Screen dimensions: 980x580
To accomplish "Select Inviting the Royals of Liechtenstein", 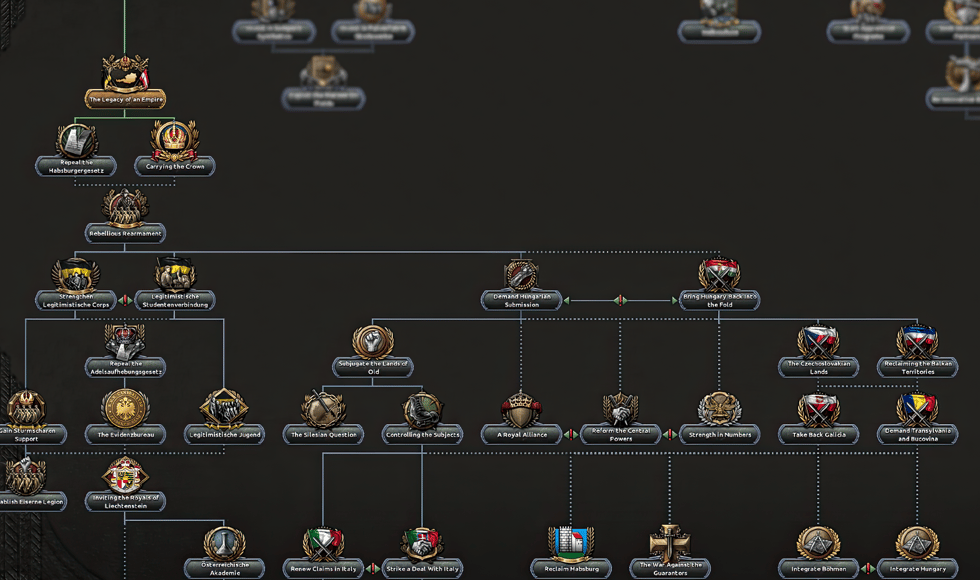I will point(125,484).
